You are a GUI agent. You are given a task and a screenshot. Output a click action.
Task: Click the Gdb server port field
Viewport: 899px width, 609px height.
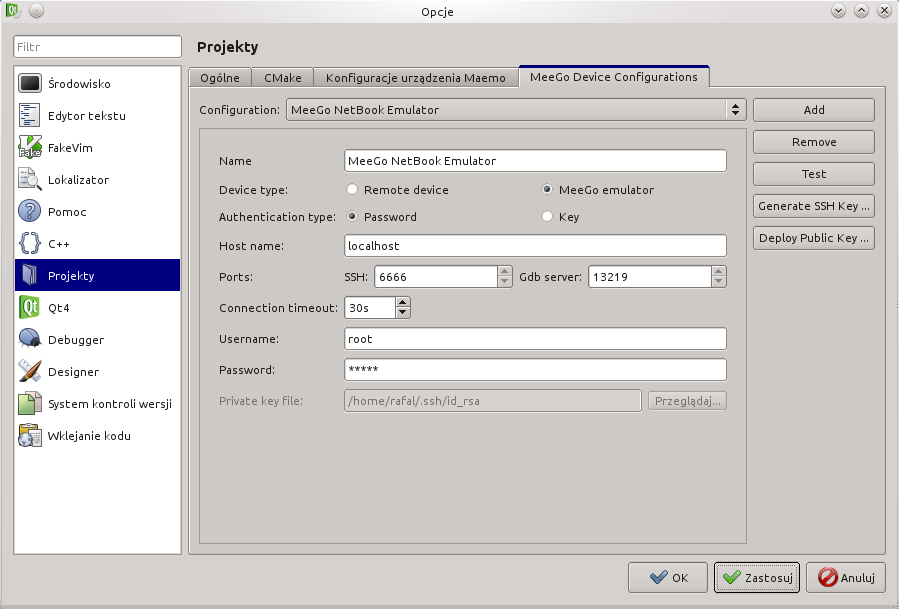tap(650, 277)
